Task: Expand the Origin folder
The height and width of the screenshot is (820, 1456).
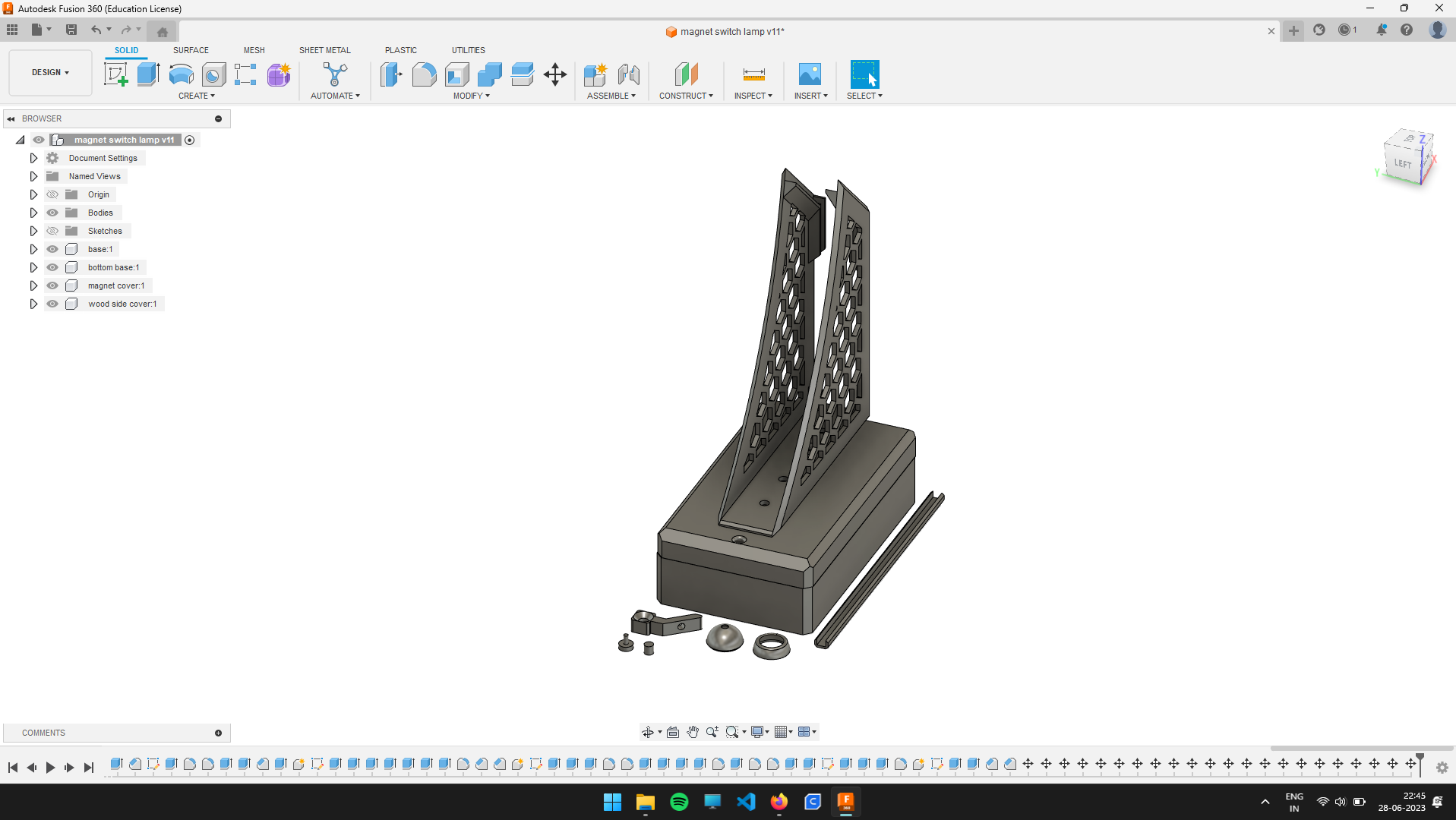Action: [x=33, y=194]
